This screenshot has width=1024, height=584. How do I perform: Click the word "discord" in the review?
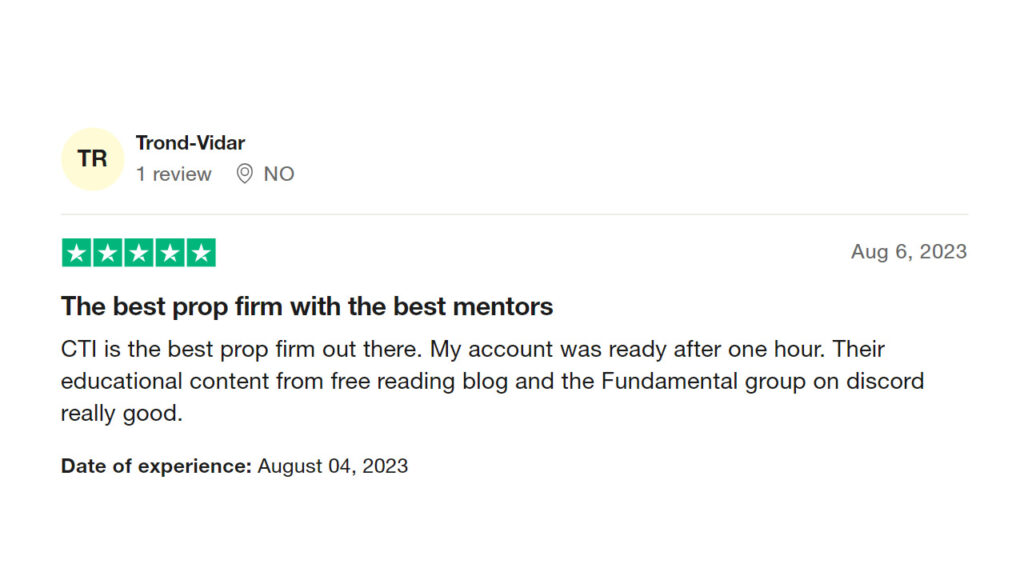pyautogui.click(x=886, y=381)
